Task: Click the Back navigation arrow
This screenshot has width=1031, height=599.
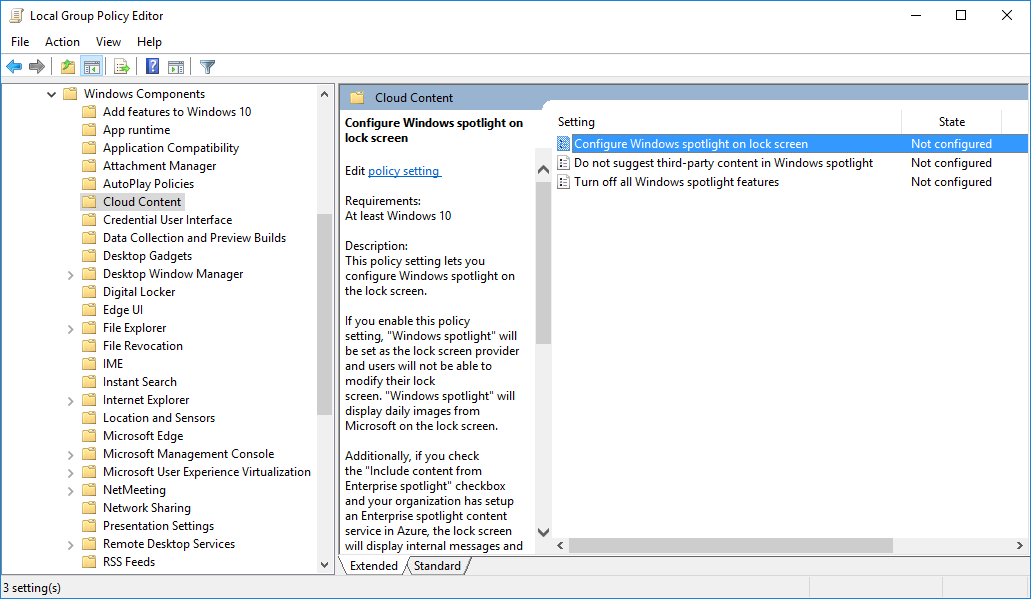Action: tap(13, 66)
